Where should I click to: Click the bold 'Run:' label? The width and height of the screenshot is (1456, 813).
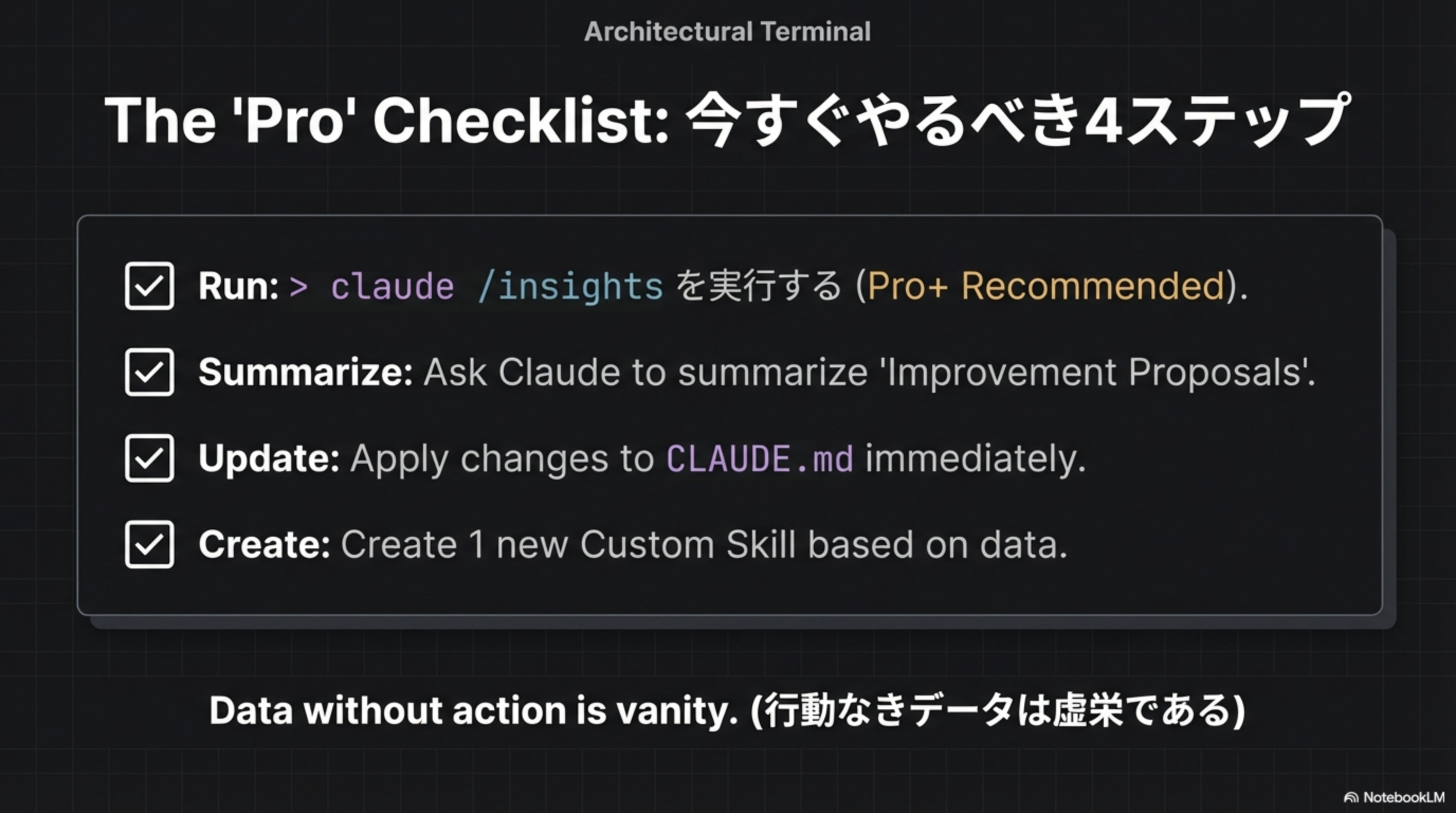point(238,286)
